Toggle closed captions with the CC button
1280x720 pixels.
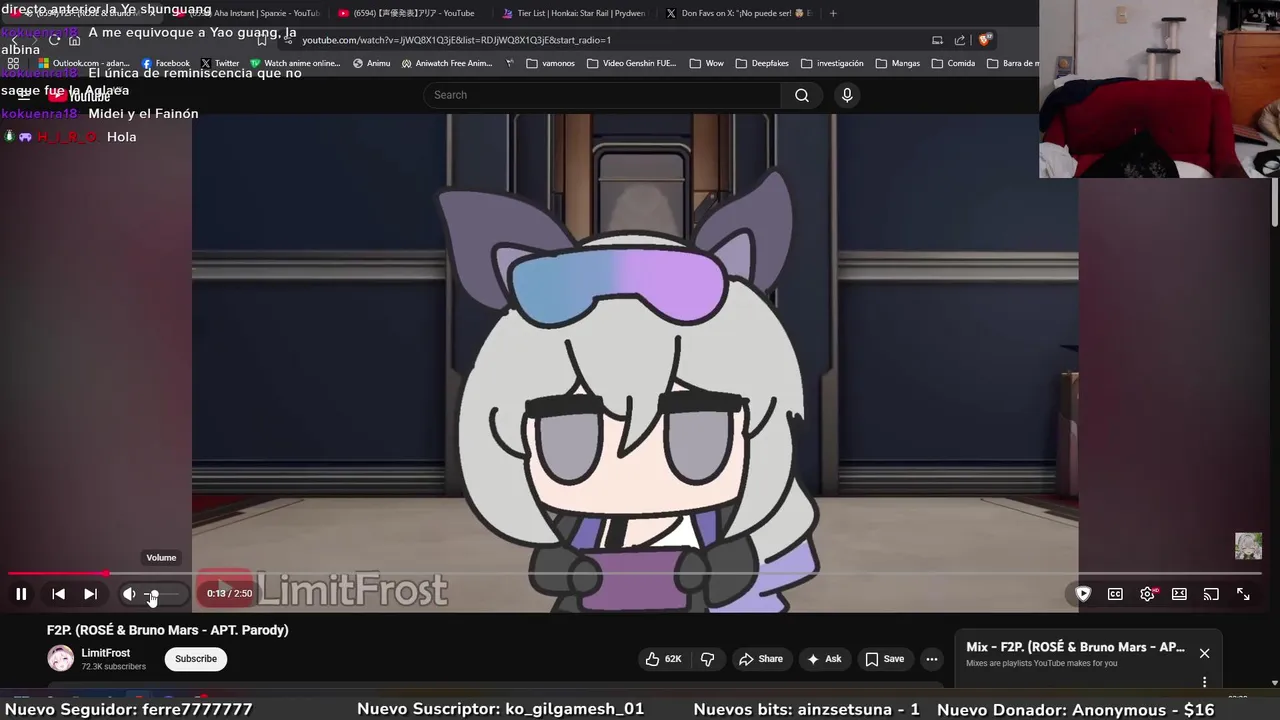pyautogui.click(x=1115, y=594)
